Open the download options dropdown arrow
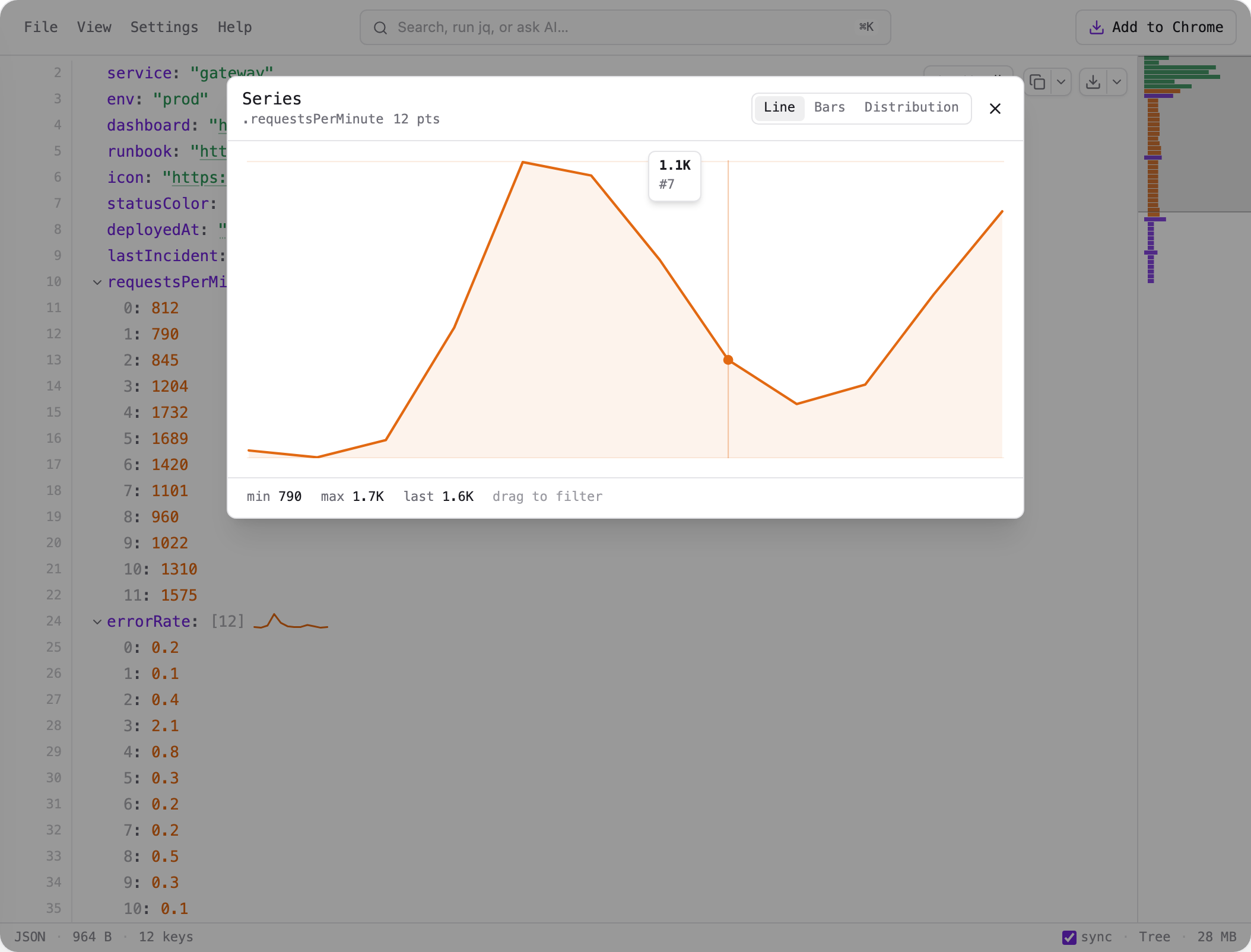This screenshot has height=952, width=1251. pyautogui.click(x=1117, y=82)
